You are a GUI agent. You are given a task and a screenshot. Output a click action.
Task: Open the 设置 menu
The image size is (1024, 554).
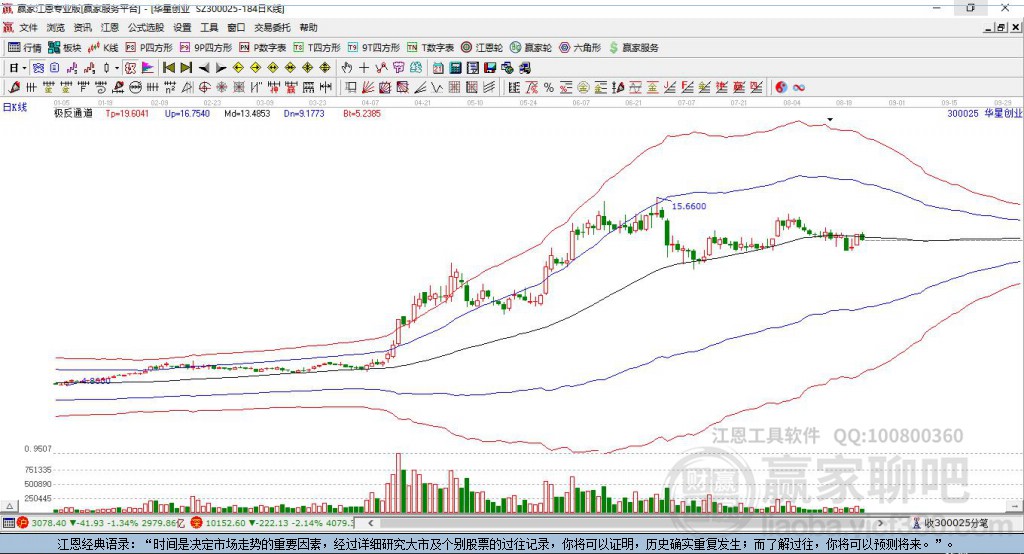pyautogui.click(x=182, y=27)
